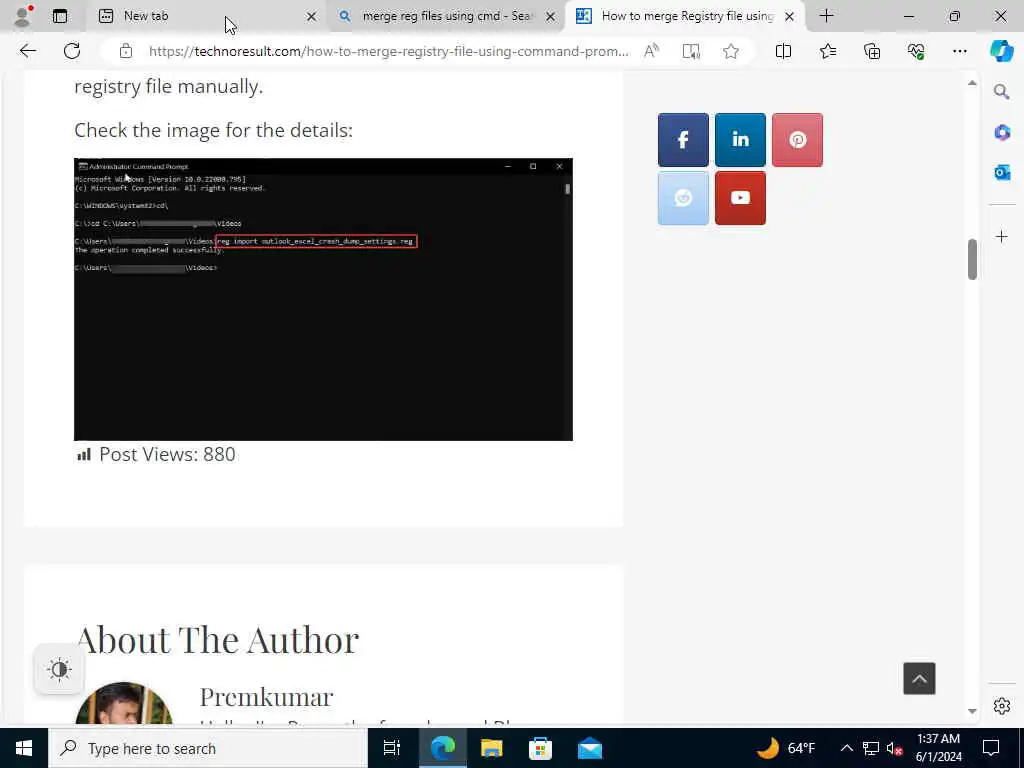Click the scrollbar down arrow

tap(972, 711)
